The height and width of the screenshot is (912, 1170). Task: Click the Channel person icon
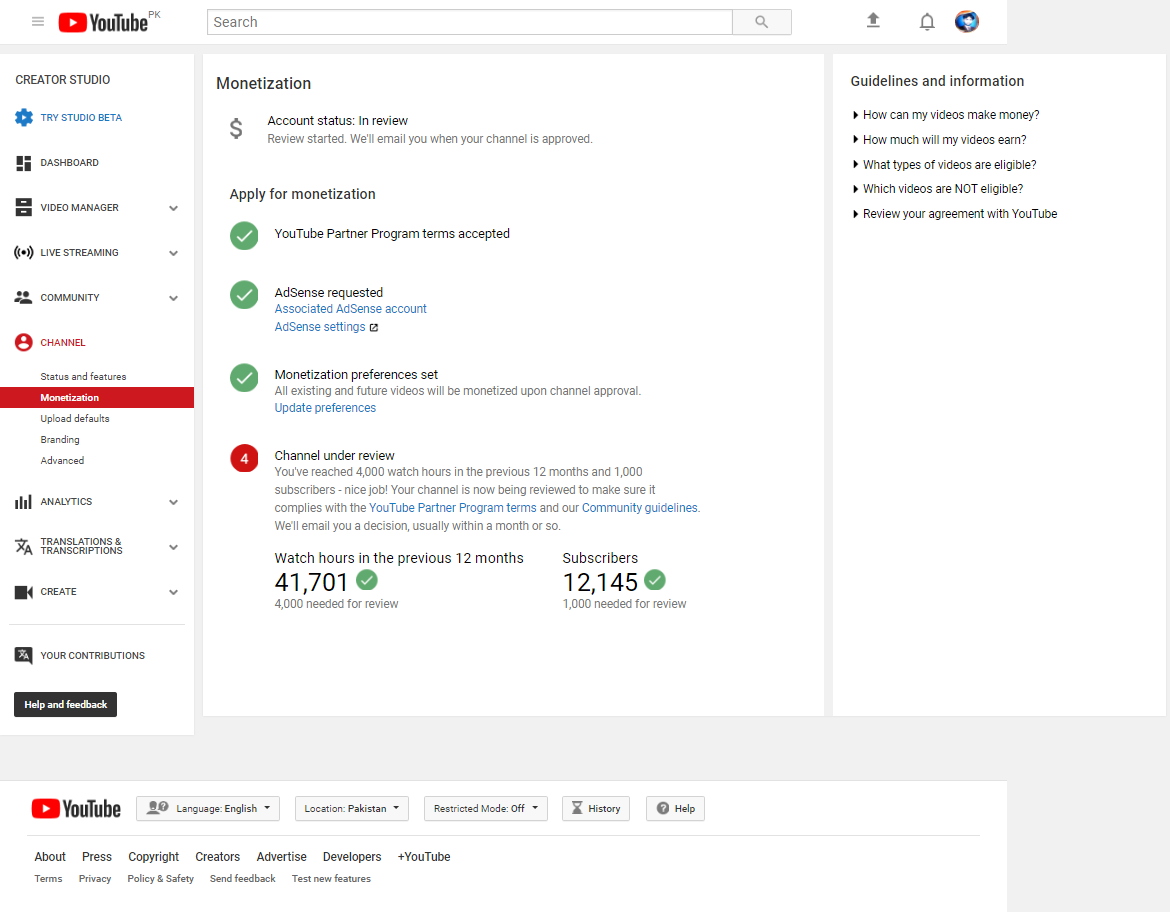pyautogui.click(x=24, y=343)
